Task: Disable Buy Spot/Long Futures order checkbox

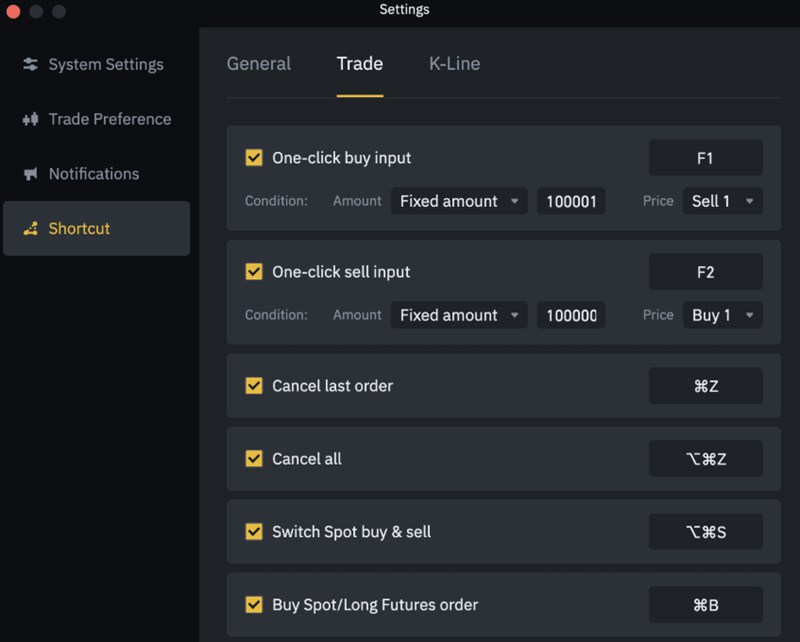Action: (x=254, y=605)
